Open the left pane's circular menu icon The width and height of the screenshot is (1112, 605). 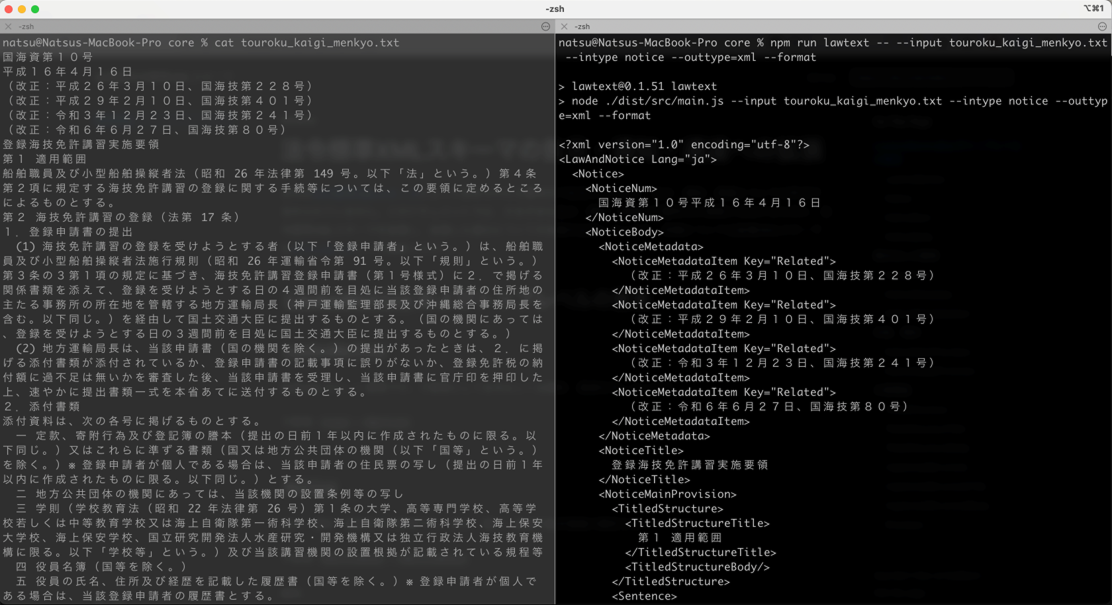click(545, 26)
